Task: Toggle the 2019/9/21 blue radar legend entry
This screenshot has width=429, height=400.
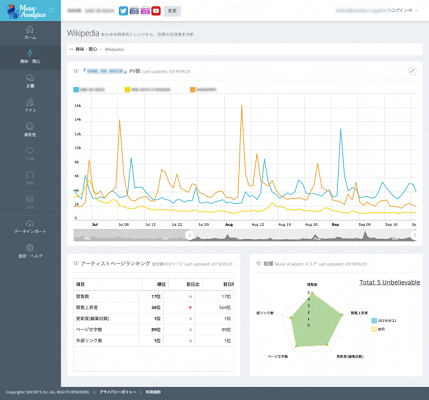Action: 384,321
